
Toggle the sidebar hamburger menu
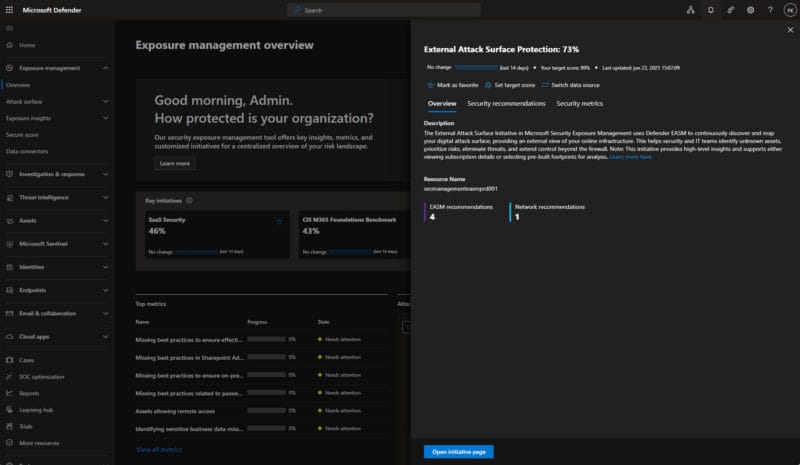point(10,29)
